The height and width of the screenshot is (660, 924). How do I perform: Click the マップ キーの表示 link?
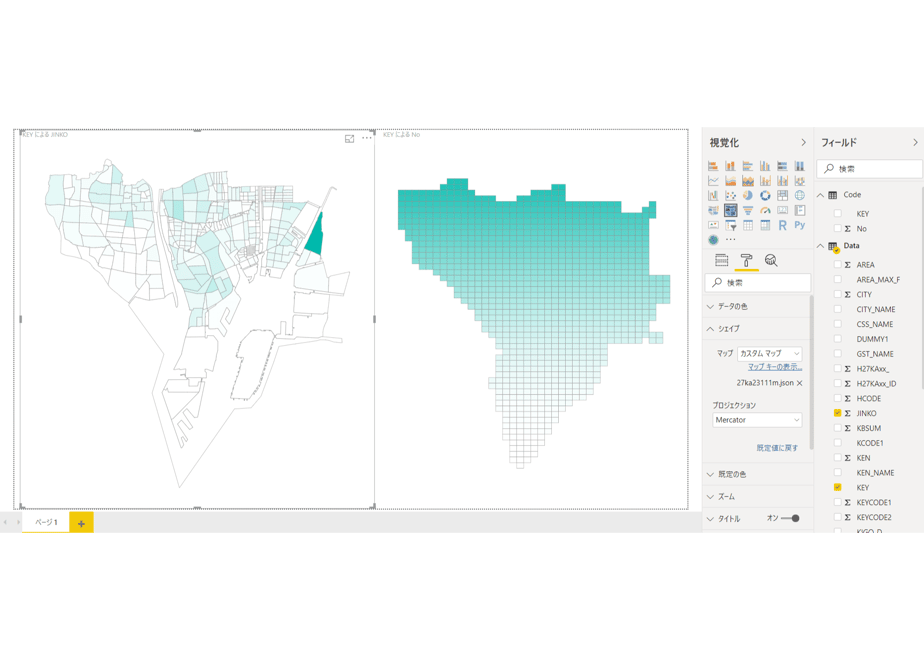click(775, 367)
